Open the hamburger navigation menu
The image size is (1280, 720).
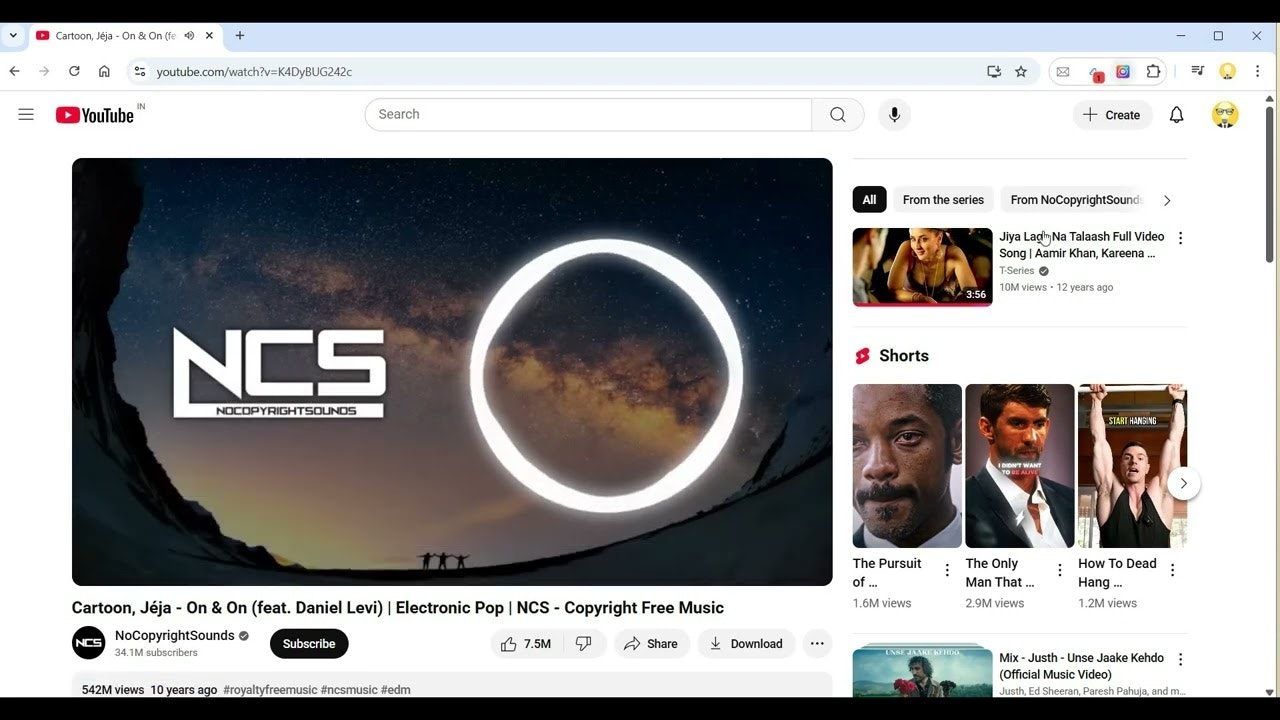point(26,114)
